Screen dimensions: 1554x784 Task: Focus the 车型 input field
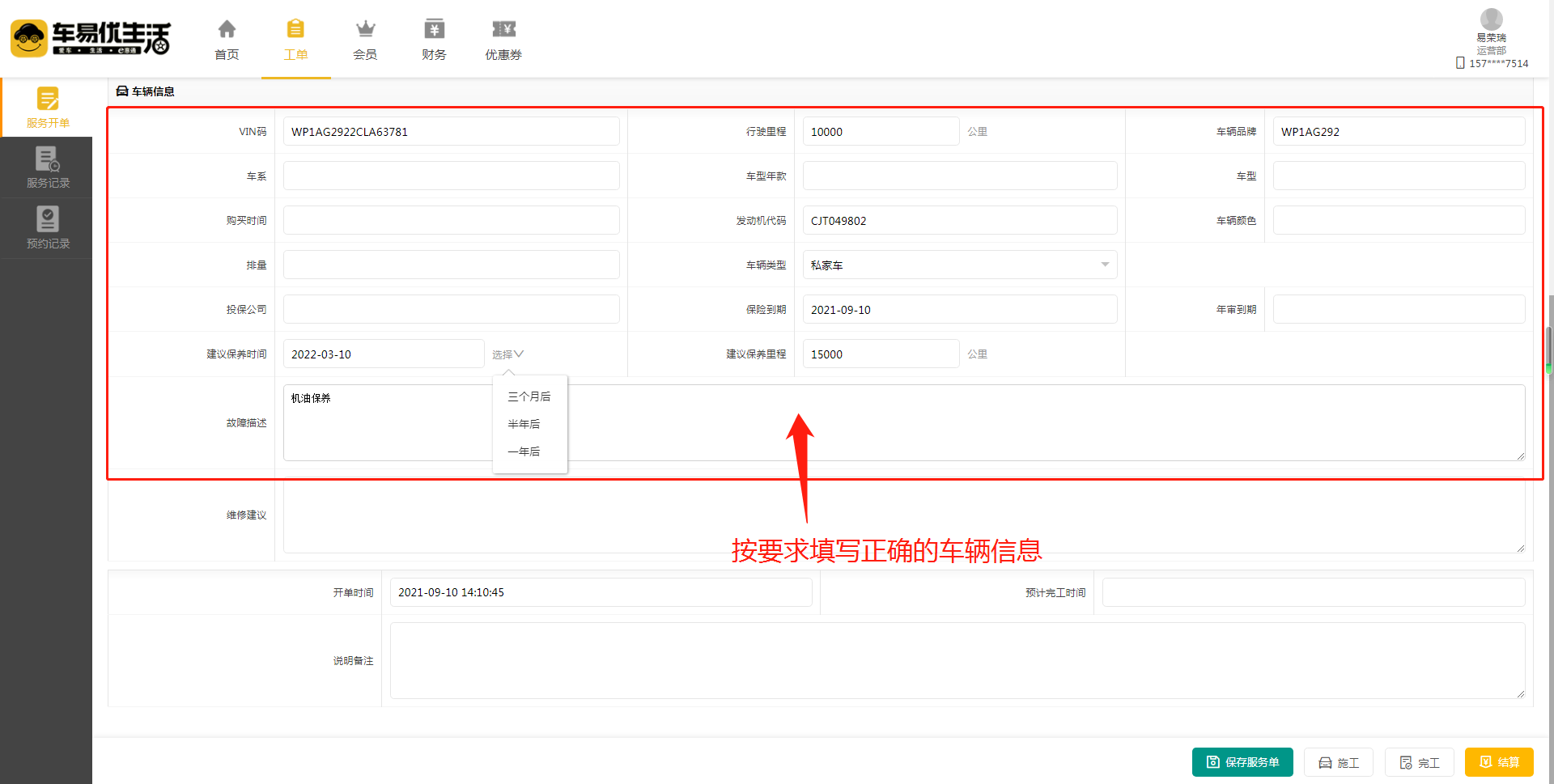pyautogui.click(x=1399, y=176)
